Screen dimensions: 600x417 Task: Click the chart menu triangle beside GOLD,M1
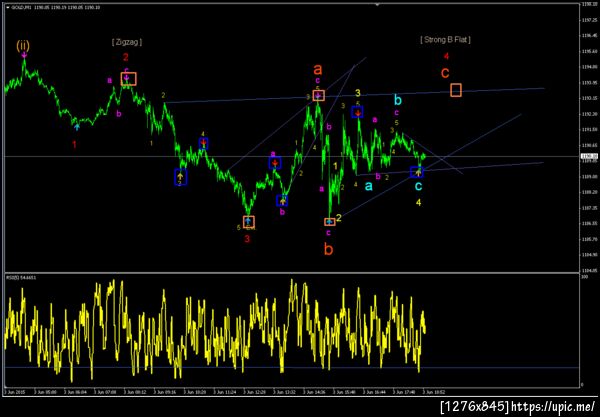coord(8,7)
